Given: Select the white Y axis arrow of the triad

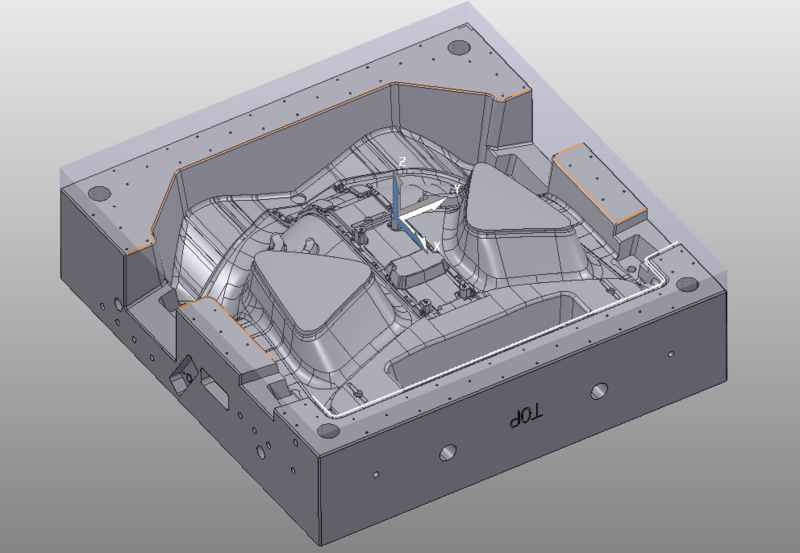Looking at the screenshot, I should tap(424, 207).
